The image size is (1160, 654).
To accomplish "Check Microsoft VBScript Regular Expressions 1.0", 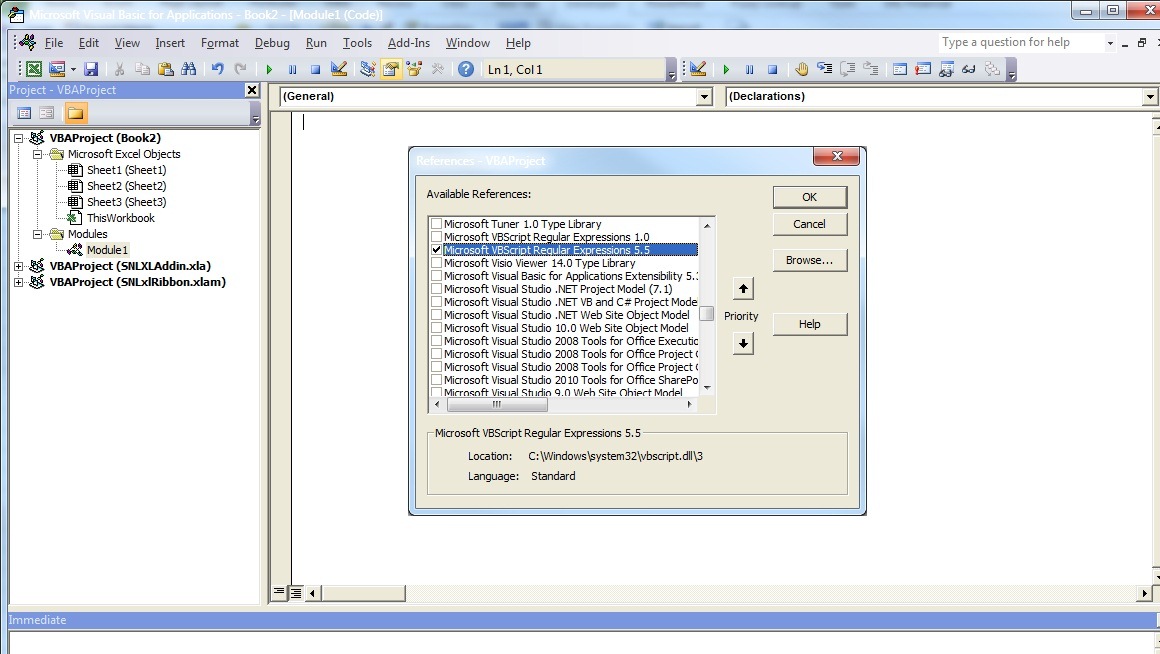I will coord(436,237).
